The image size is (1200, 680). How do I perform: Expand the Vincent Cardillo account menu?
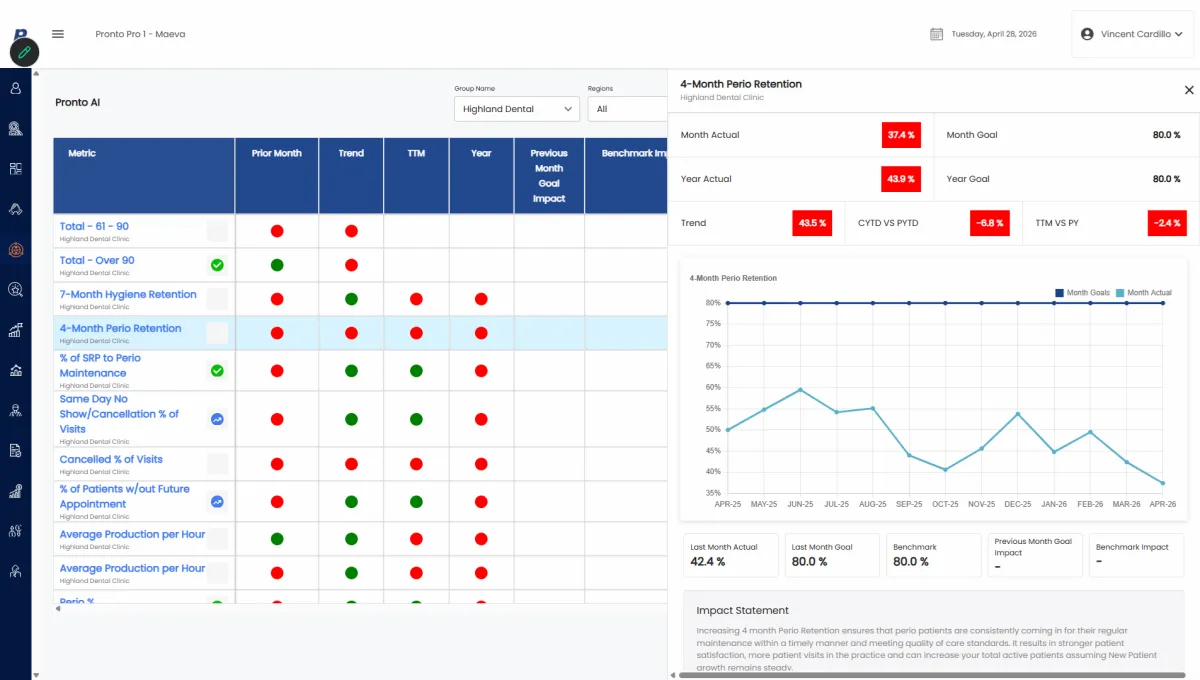[1132, 34]
